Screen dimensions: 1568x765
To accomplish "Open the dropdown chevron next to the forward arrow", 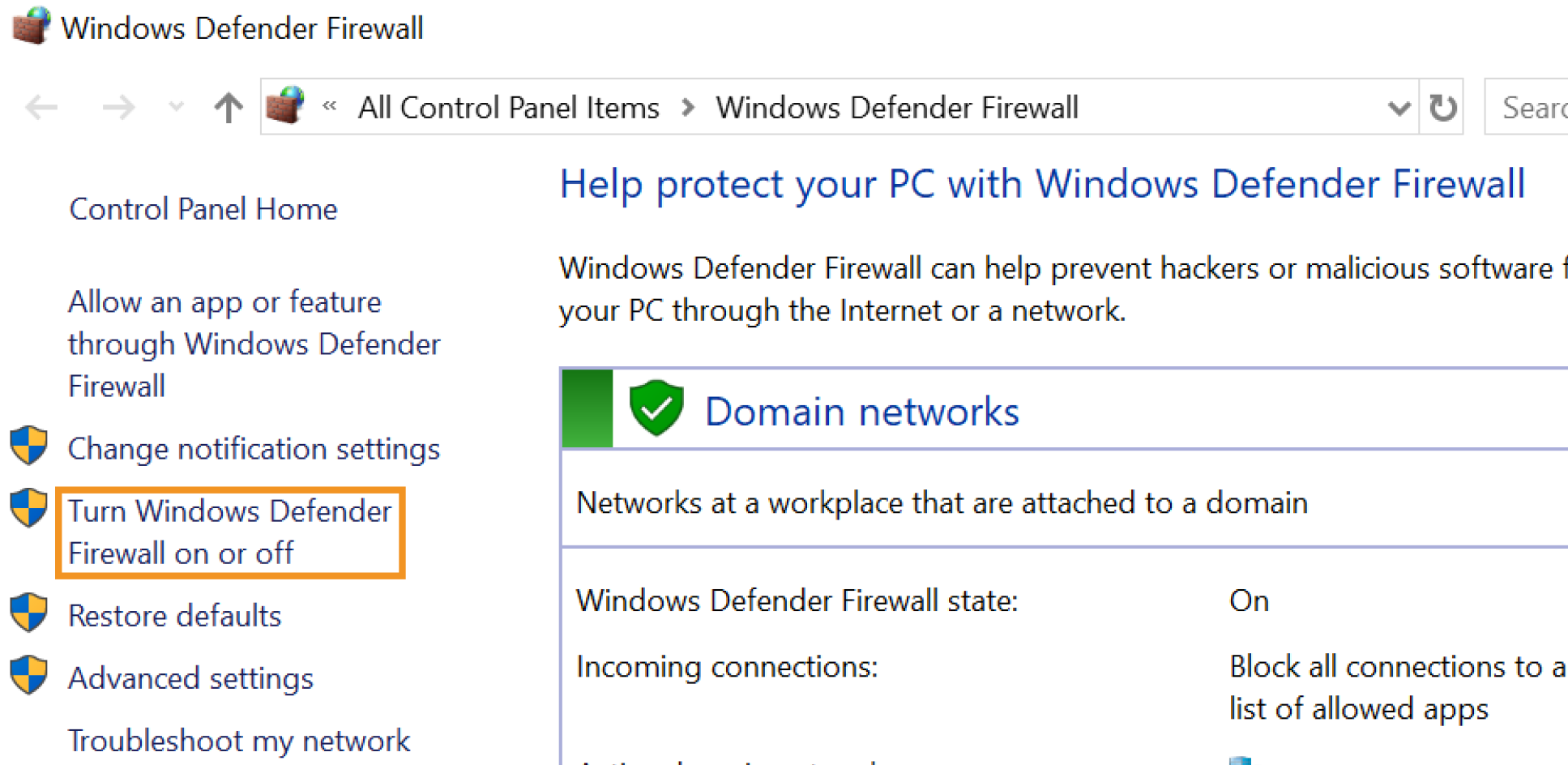I will (x=175, y=106).
